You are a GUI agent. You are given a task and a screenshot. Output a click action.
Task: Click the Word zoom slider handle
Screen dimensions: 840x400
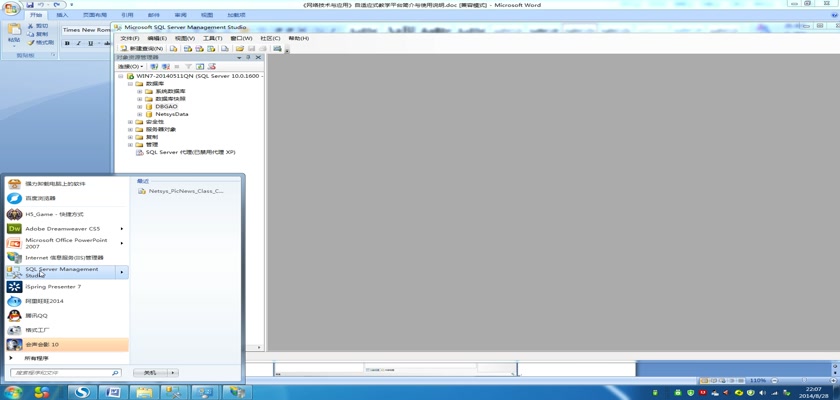[x=806, y=380]
